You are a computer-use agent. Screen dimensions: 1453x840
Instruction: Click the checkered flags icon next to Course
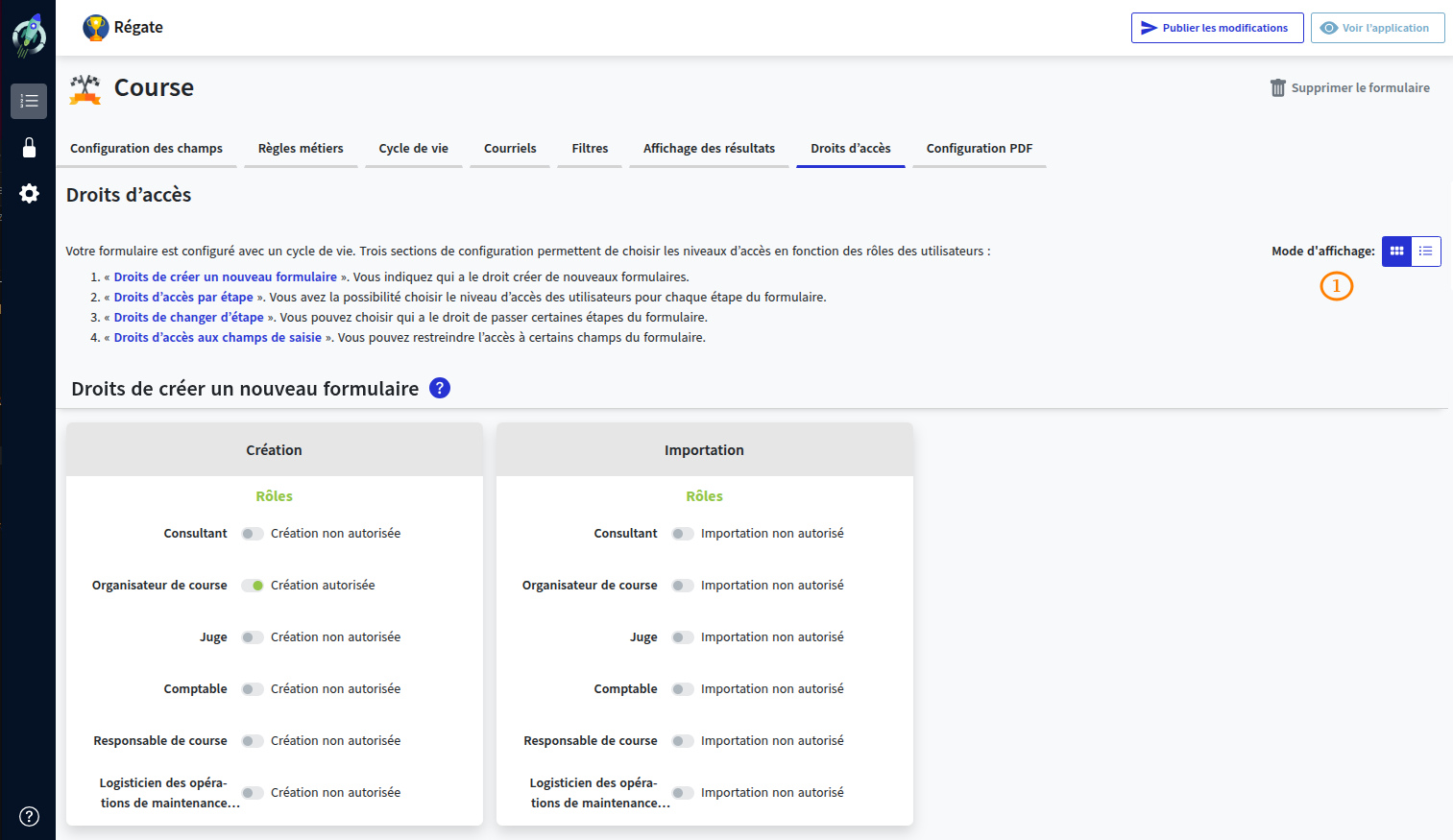[x=84, y=88]
